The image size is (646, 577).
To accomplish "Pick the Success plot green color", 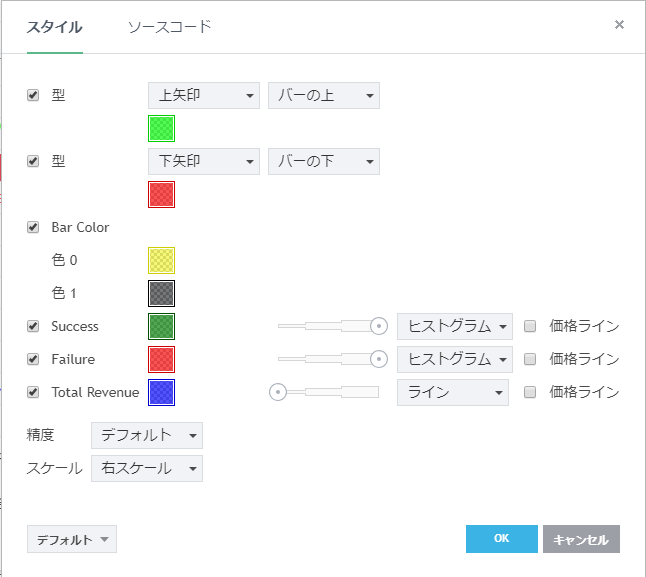I will click(161, 326).
